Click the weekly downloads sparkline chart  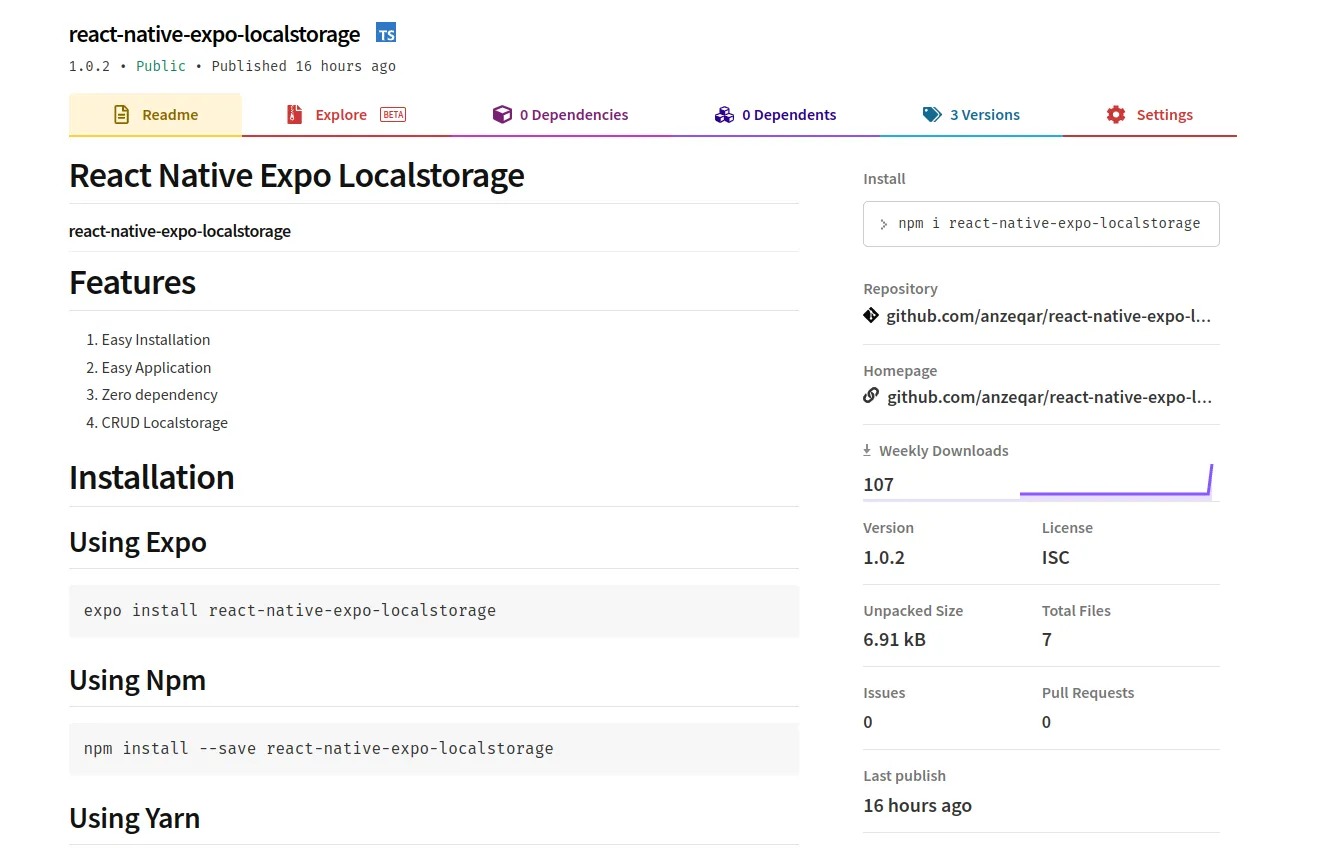1115,484
